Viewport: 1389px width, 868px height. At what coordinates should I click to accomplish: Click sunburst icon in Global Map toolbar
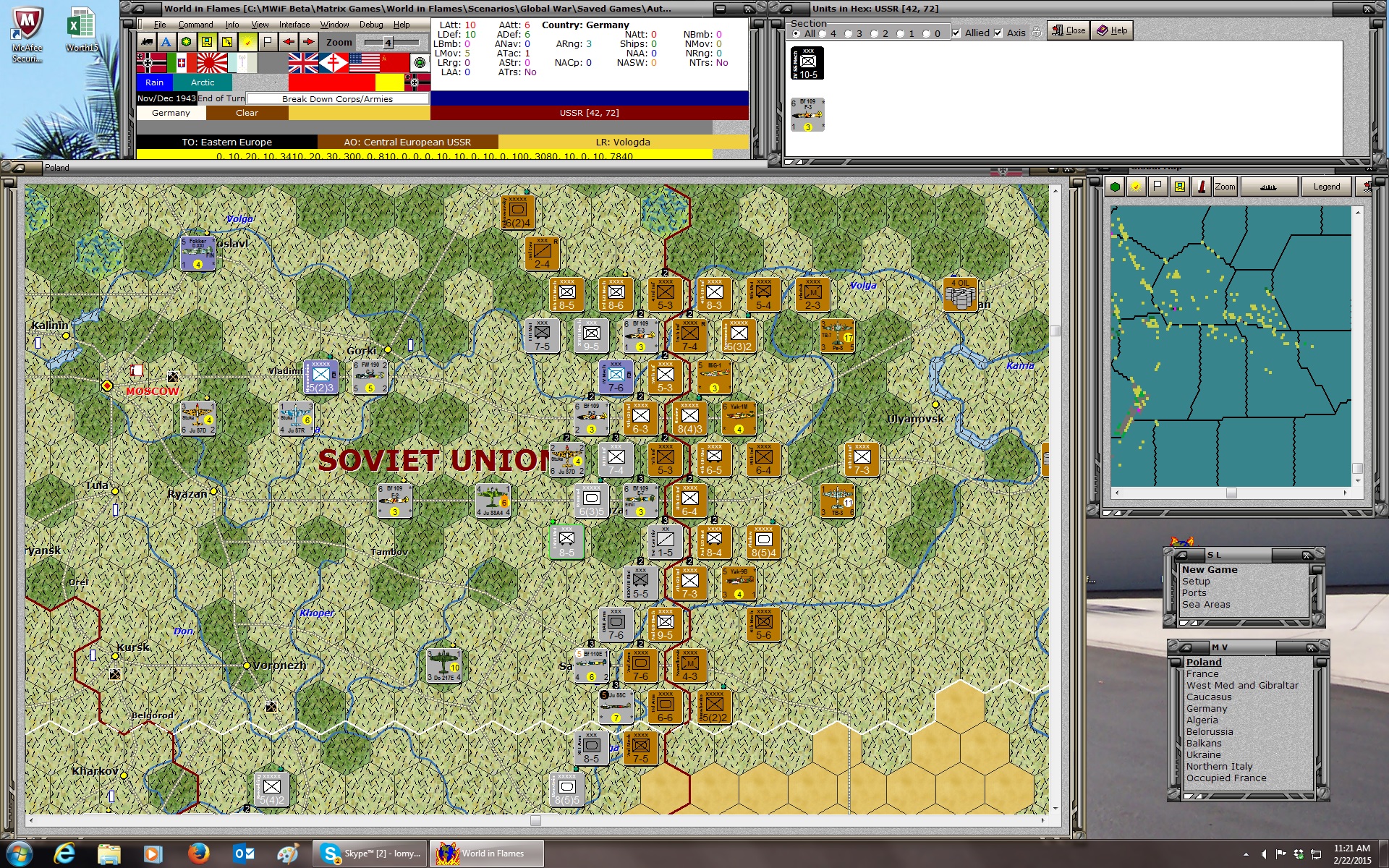coord(1136,187)
